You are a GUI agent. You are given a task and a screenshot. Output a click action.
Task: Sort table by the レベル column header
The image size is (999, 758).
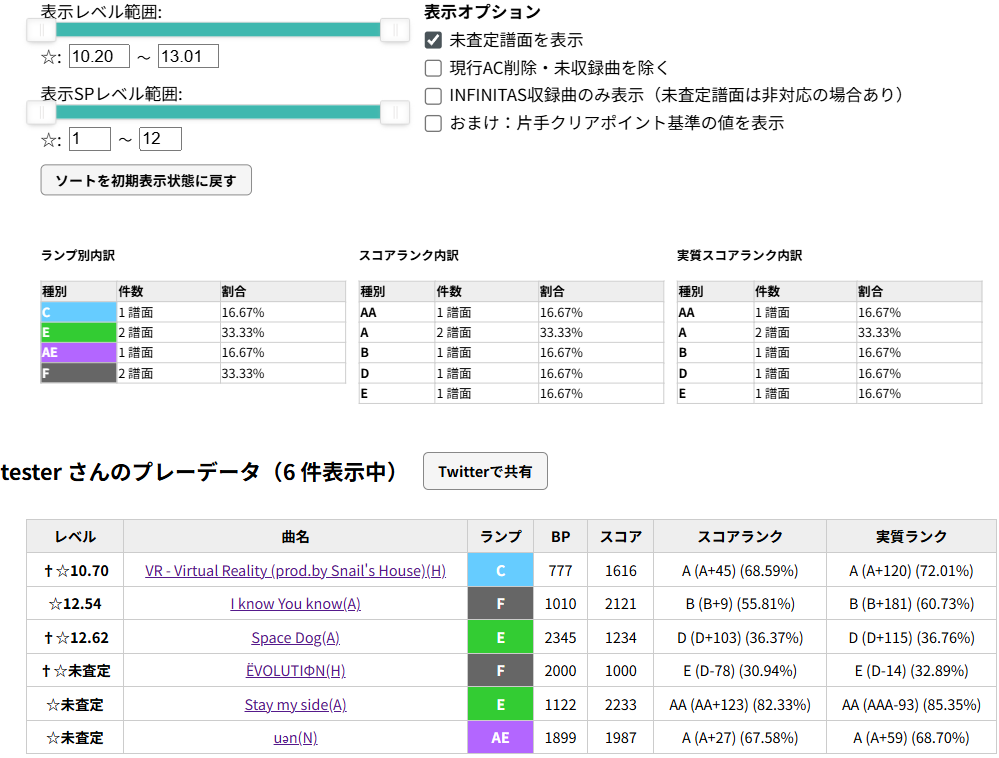(x=74, y=536)
